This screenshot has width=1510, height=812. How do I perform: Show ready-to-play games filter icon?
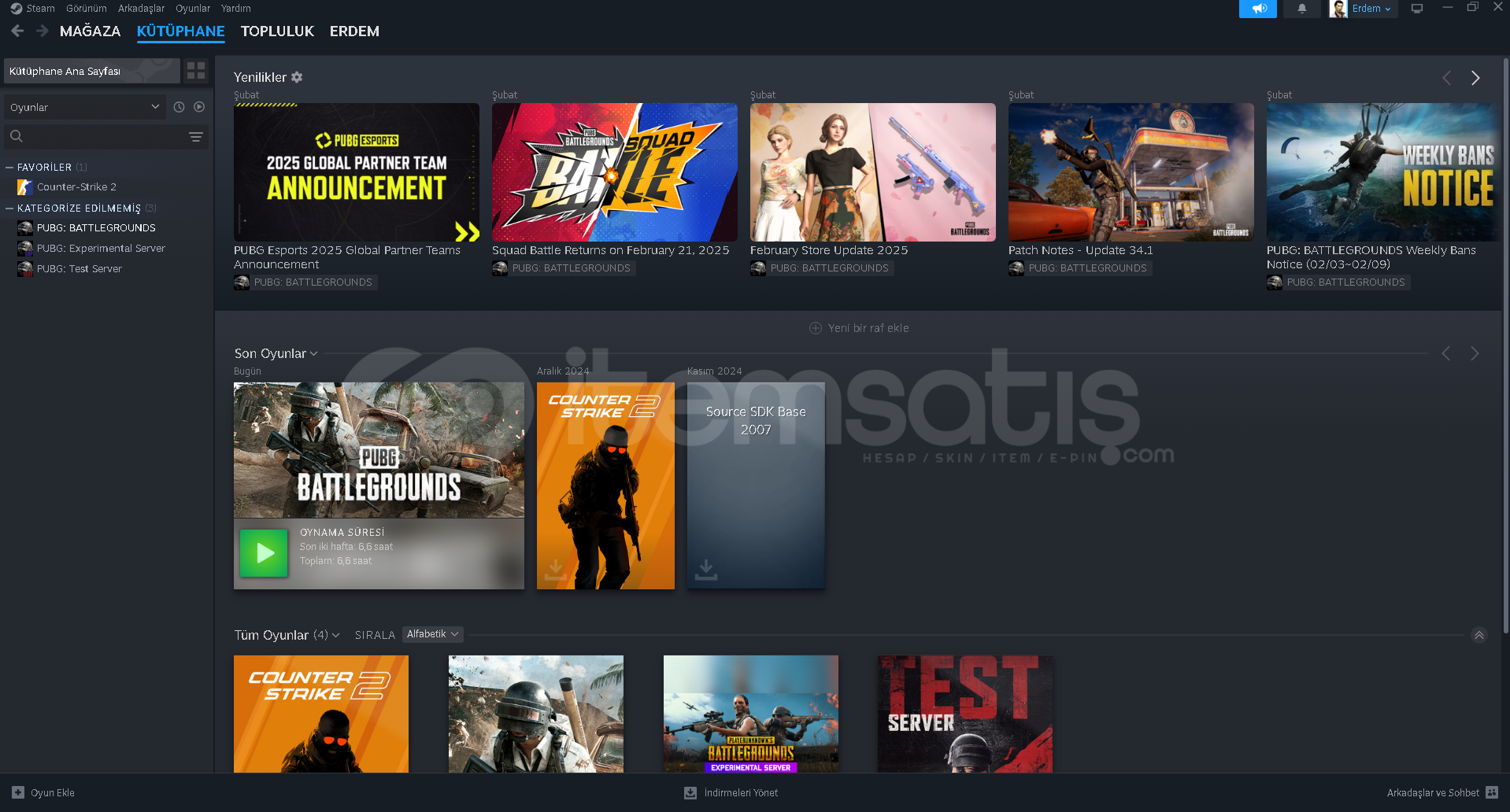point(199,107)
